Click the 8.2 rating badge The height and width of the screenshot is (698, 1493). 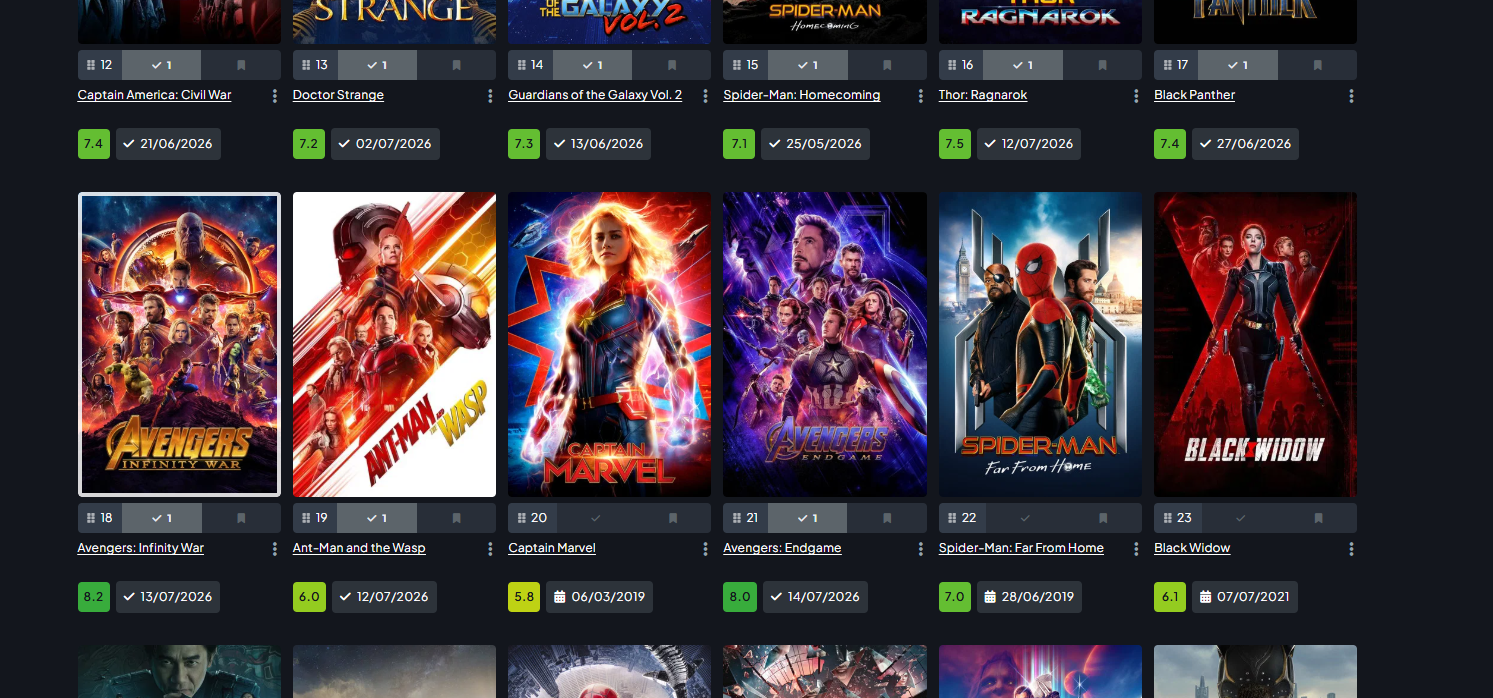point(94,597)
